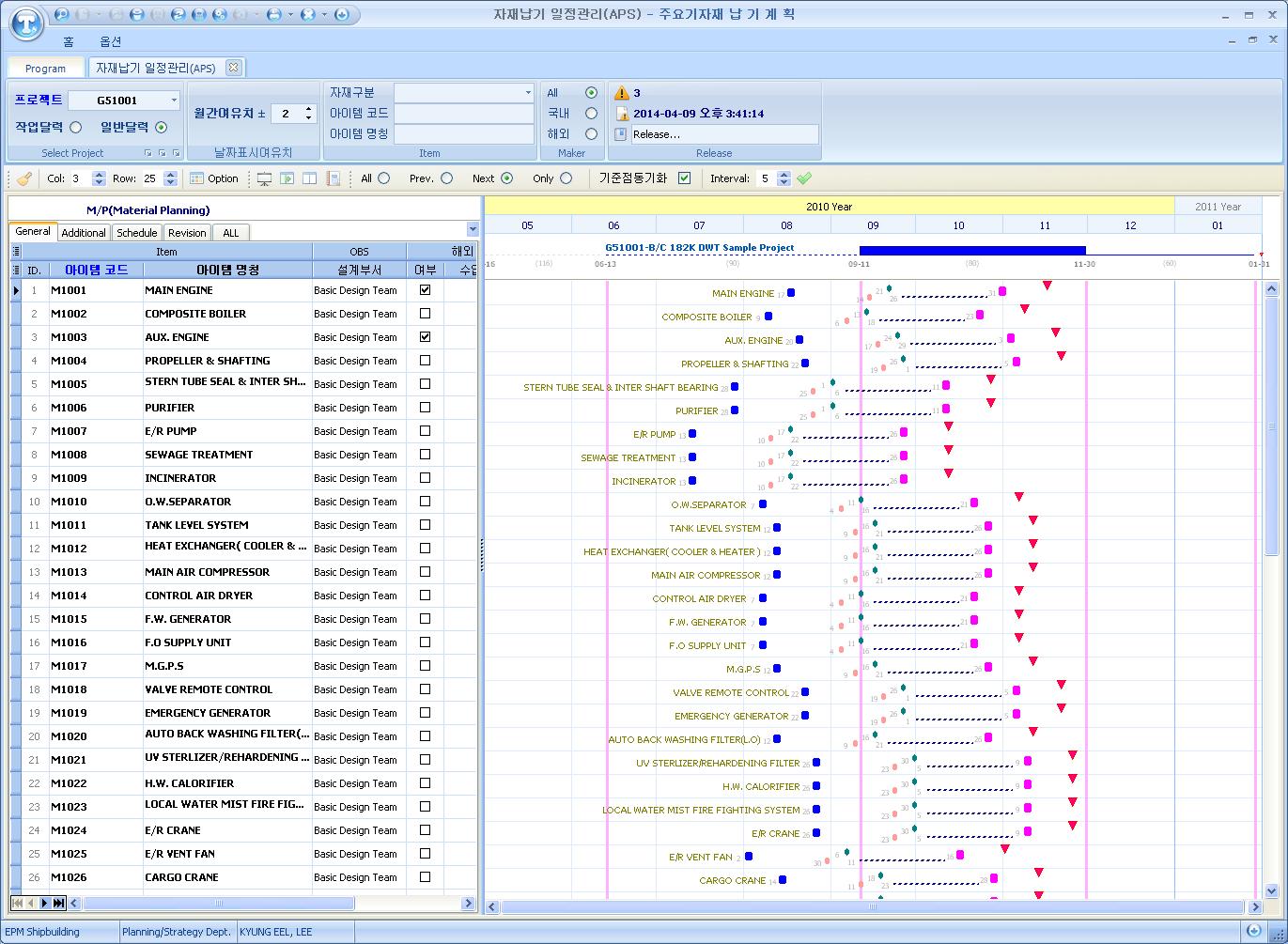This screenshot has height=944, width=1288.
Task: Open the 프로젝트 G51001 dropdown
Action: pos(174,101)
